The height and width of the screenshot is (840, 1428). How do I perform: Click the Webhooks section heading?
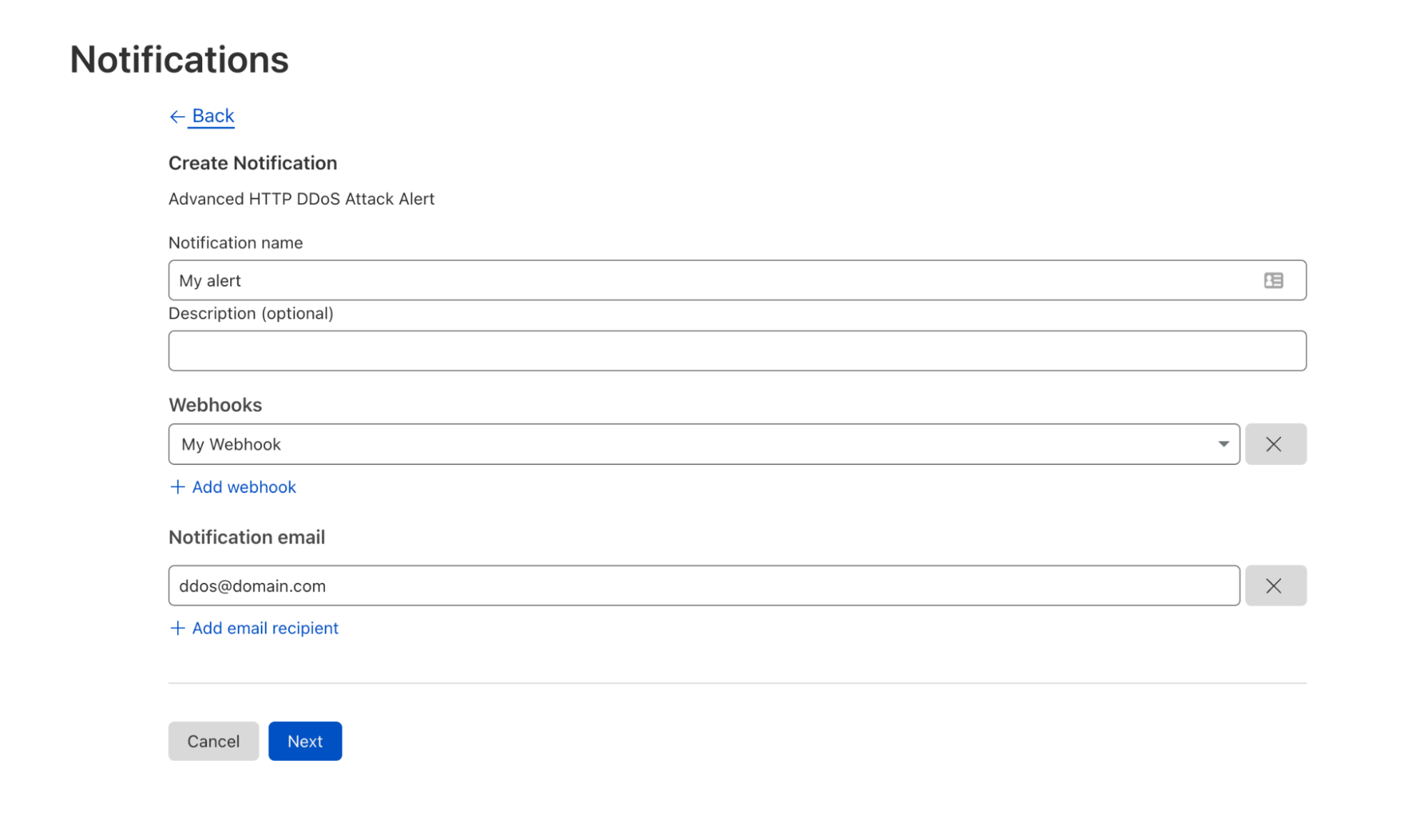coord(215,405)
